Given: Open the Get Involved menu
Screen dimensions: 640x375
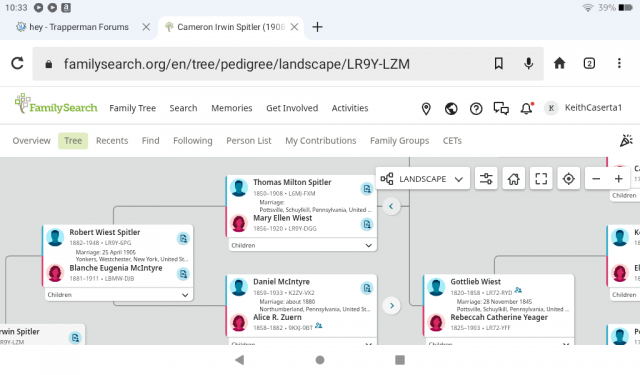Looking at the screenshot, I should [x=292, y=108].
